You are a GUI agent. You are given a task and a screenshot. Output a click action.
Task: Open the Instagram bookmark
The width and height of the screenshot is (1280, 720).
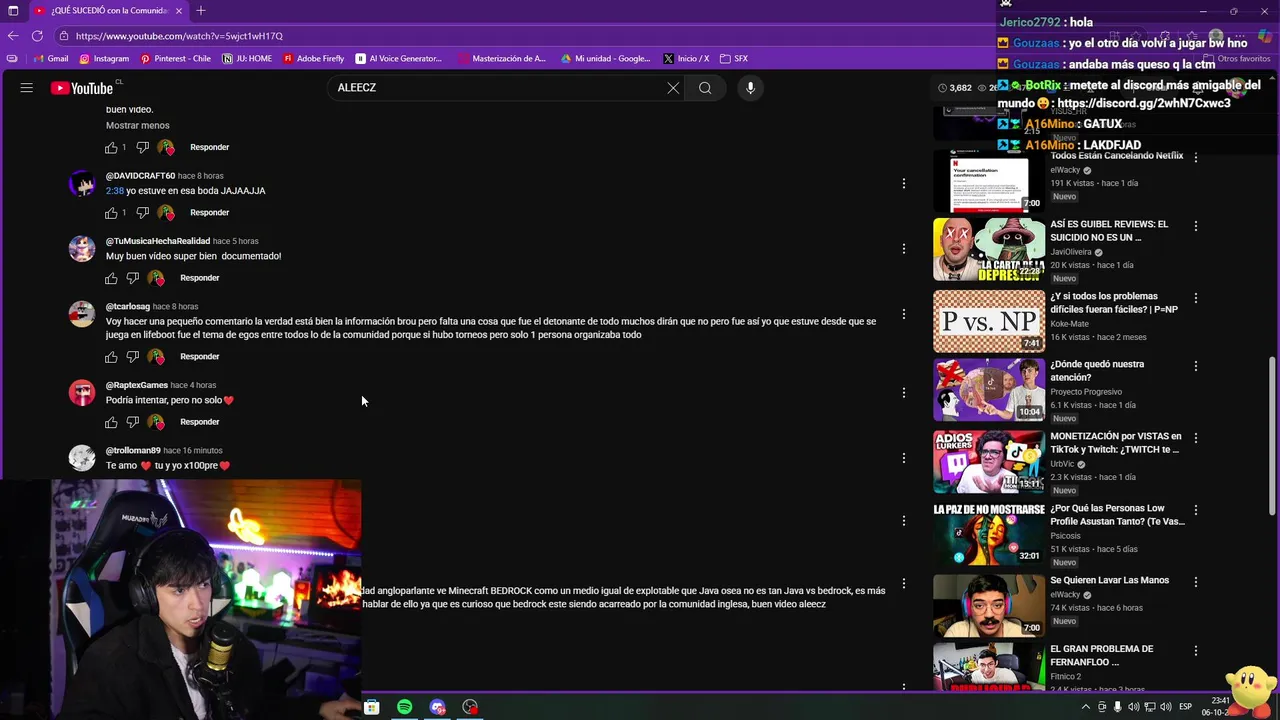[104, 59]
